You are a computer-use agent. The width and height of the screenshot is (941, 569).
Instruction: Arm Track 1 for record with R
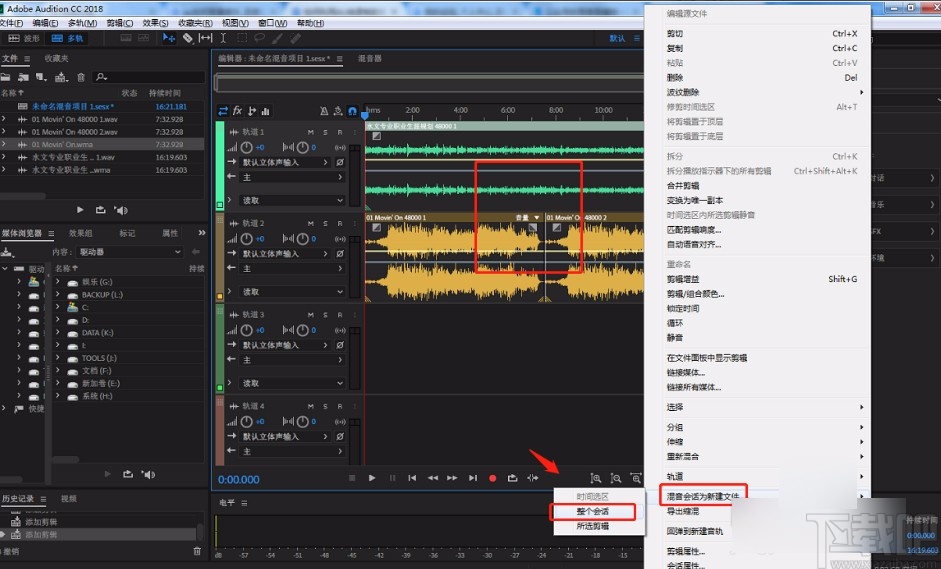tap(340, 132)
